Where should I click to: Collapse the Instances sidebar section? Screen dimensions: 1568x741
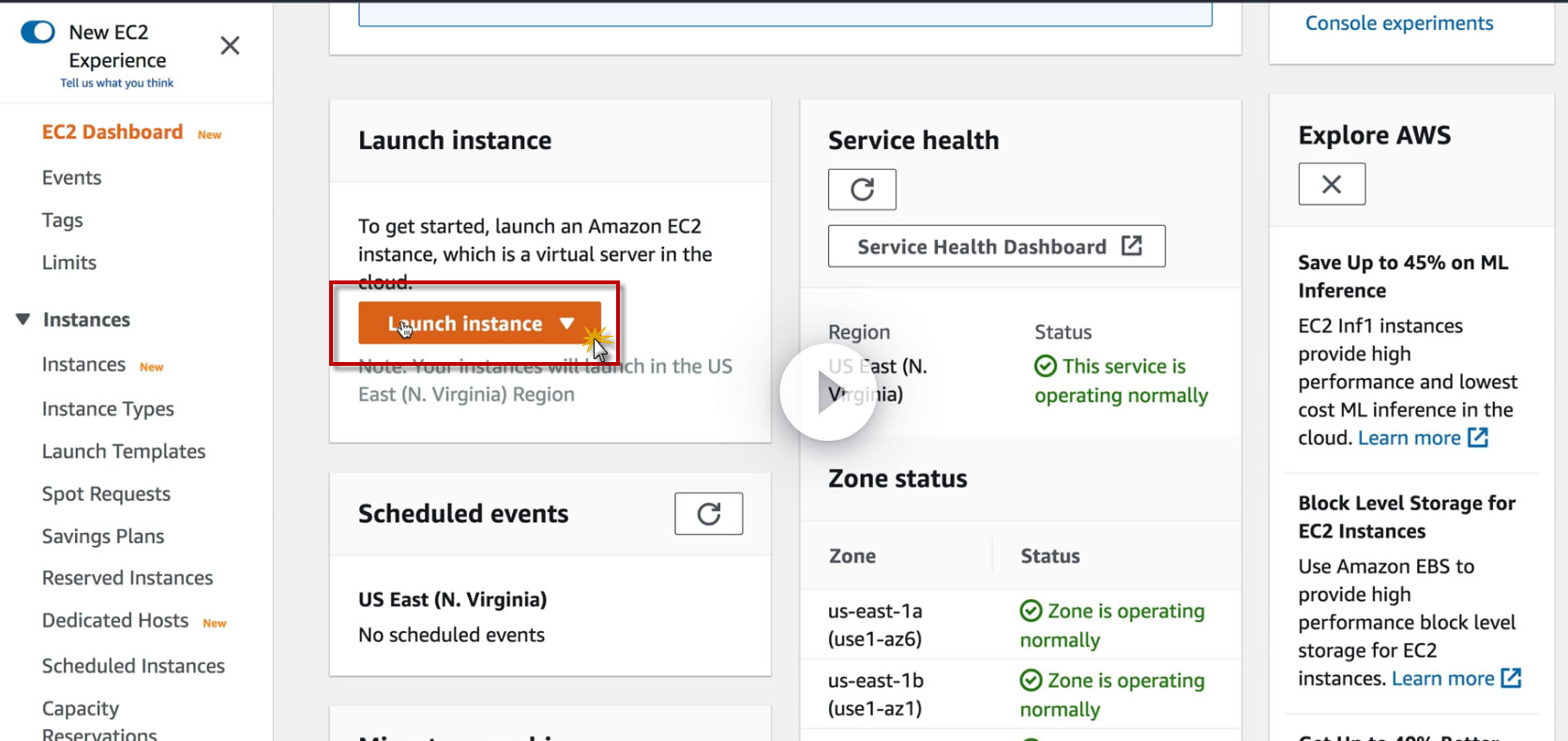coord(23,320)
